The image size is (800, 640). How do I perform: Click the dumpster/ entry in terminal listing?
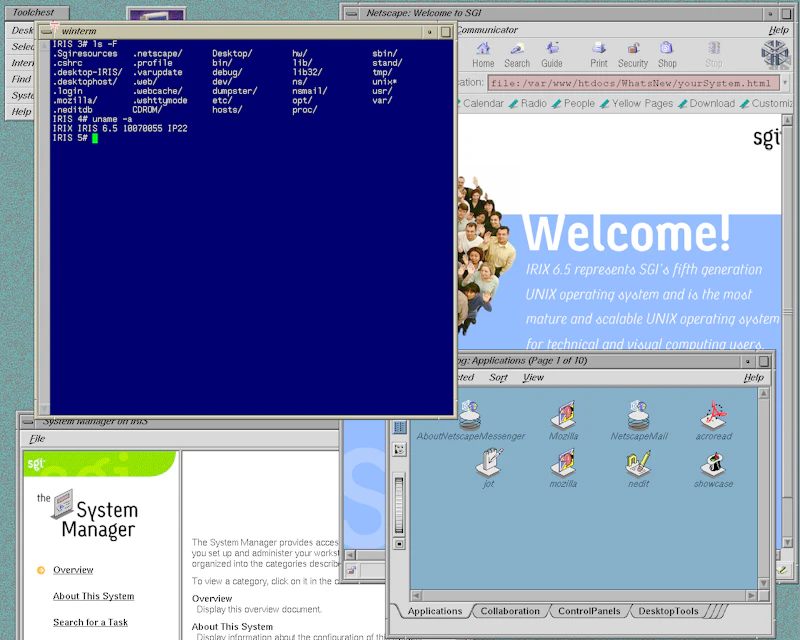pos(235,91)
